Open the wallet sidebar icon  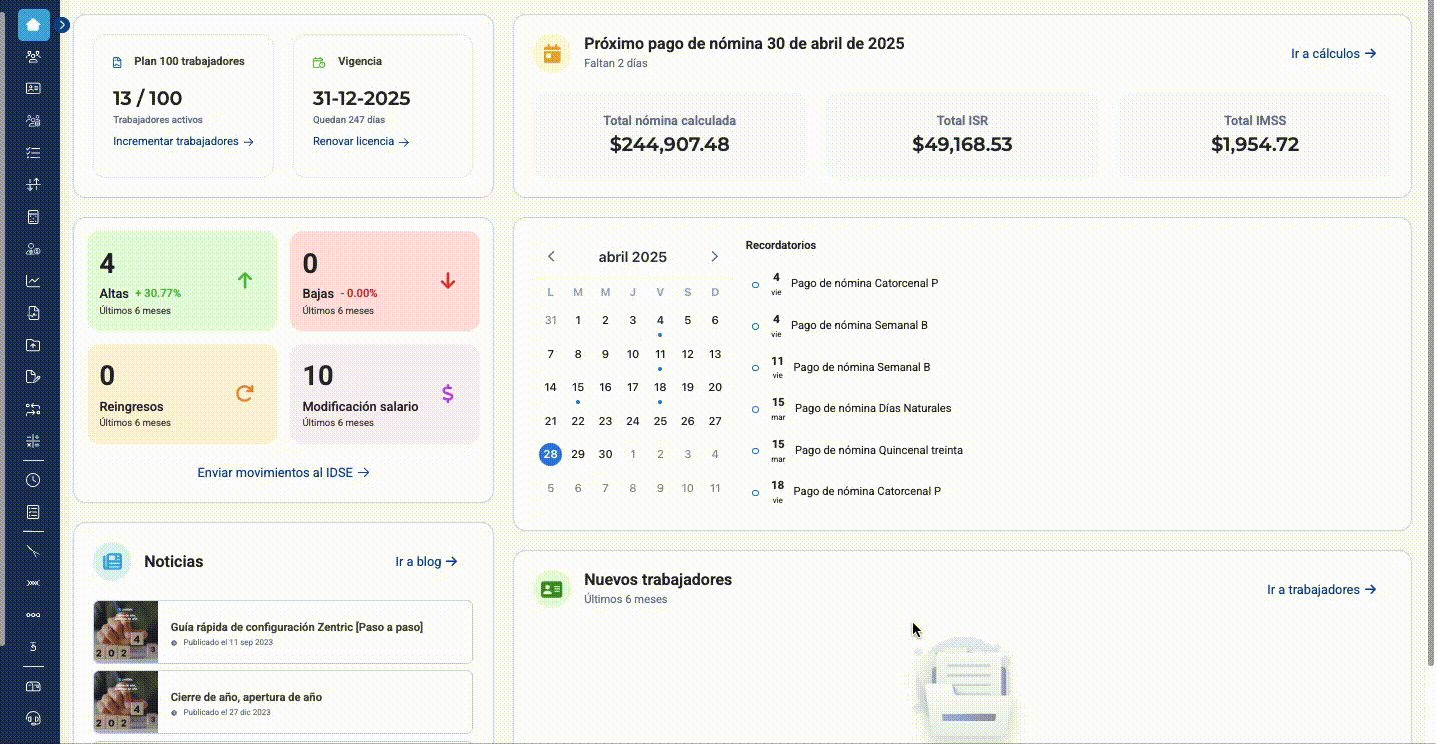click(x=33, y=686)
